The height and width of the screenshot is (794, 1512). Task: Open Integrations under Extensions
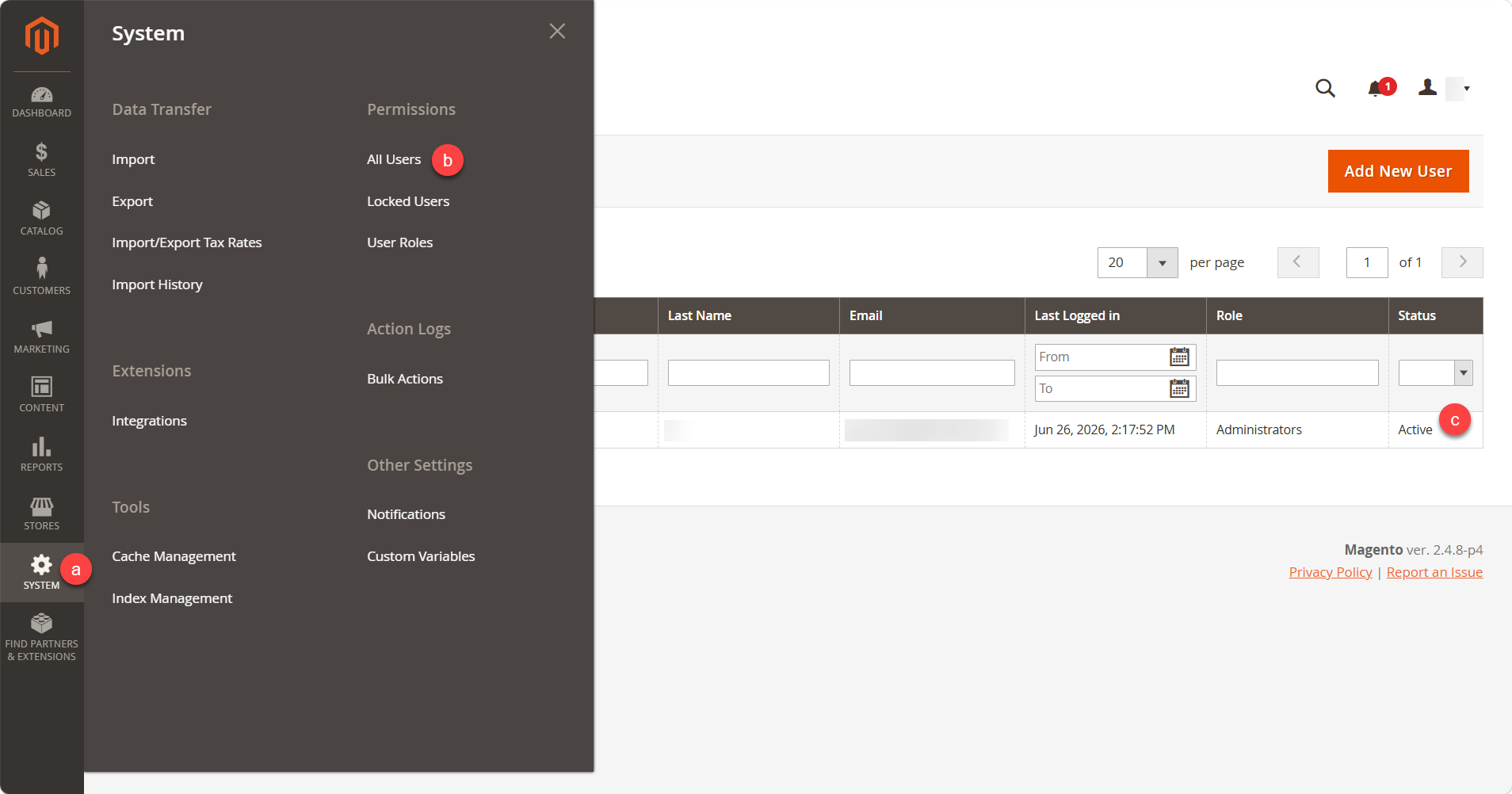(149, 421)
